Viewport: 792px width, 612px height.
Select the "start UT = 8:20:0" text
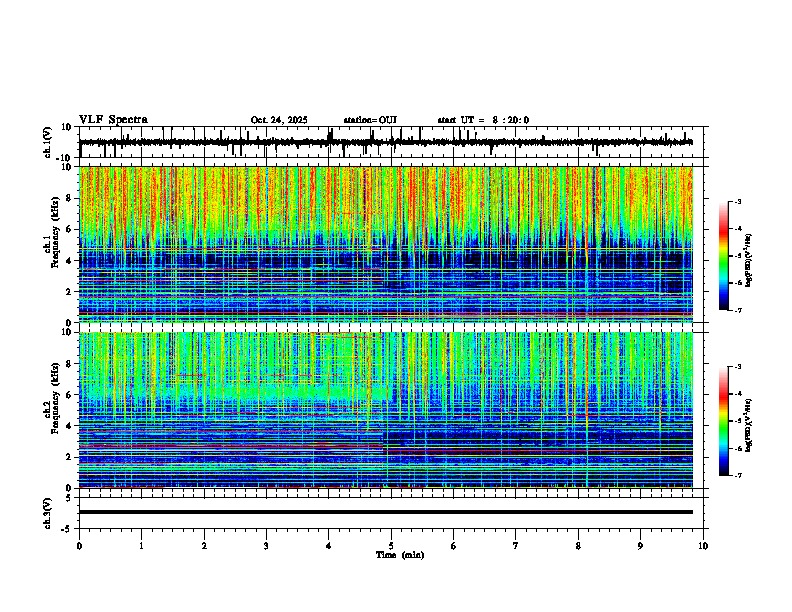[483, 120]
